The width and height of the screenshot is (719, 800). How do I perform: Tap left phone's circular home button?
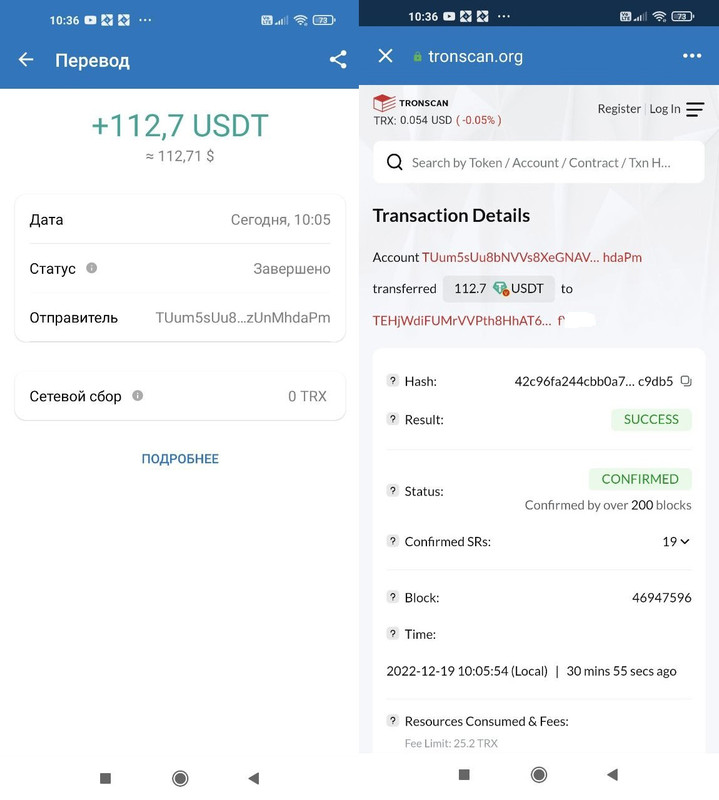180,778
